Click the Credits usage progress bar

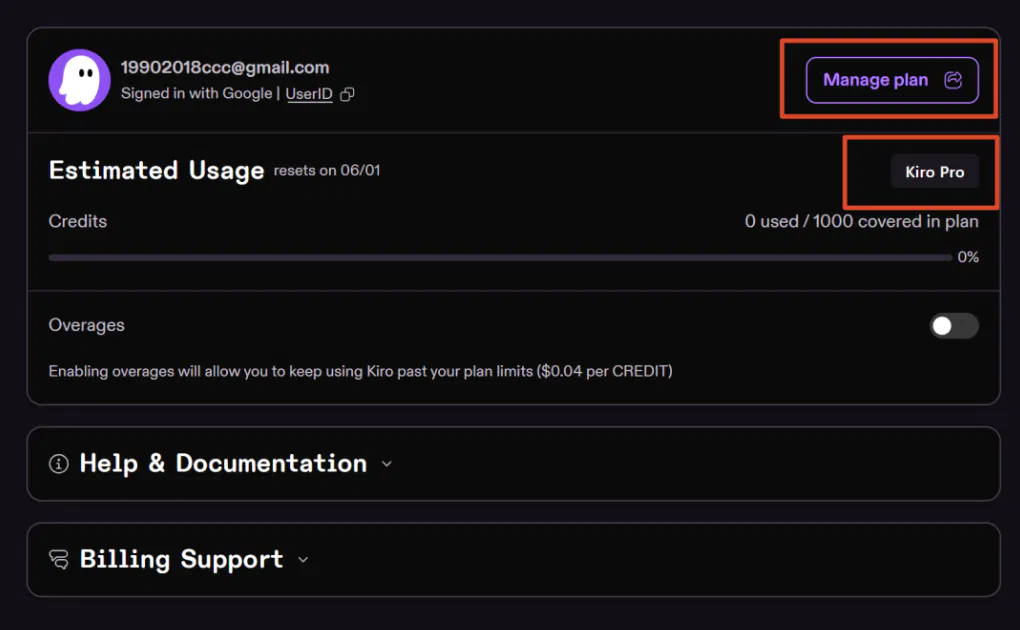(500, 258)
